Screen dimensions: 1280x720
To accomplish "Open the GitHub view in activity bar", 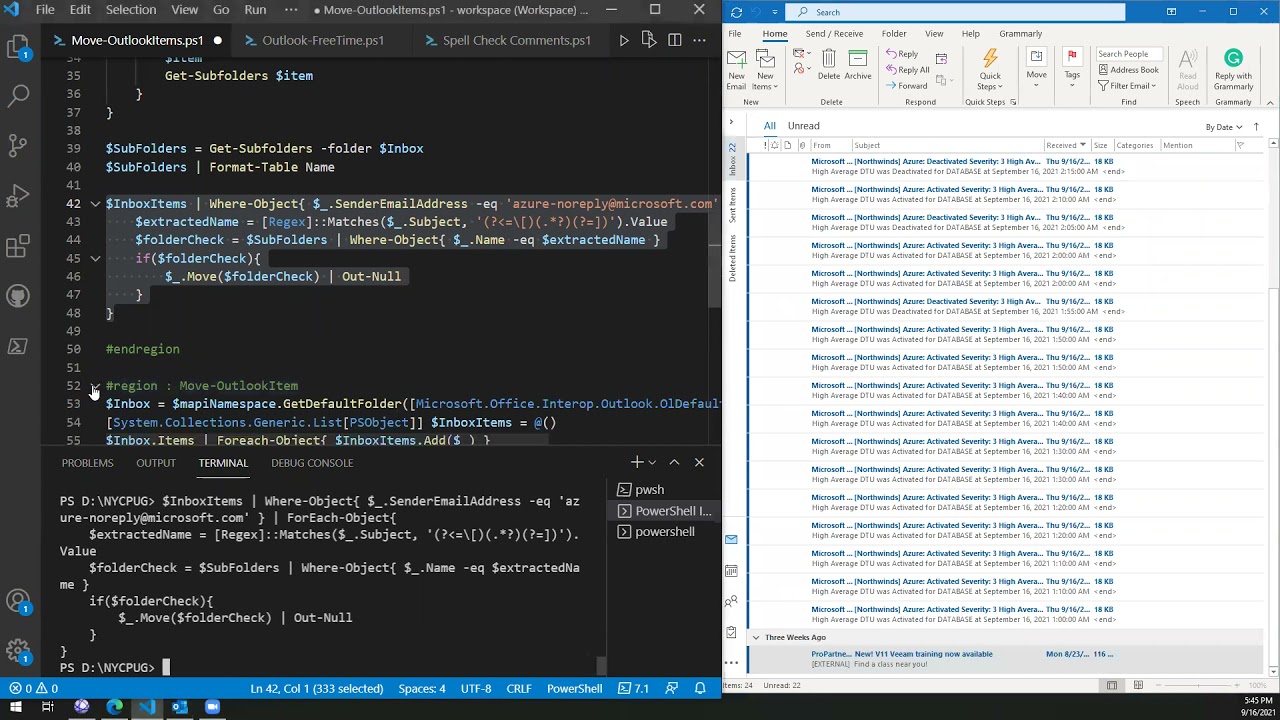I will [x=18, y=296].
